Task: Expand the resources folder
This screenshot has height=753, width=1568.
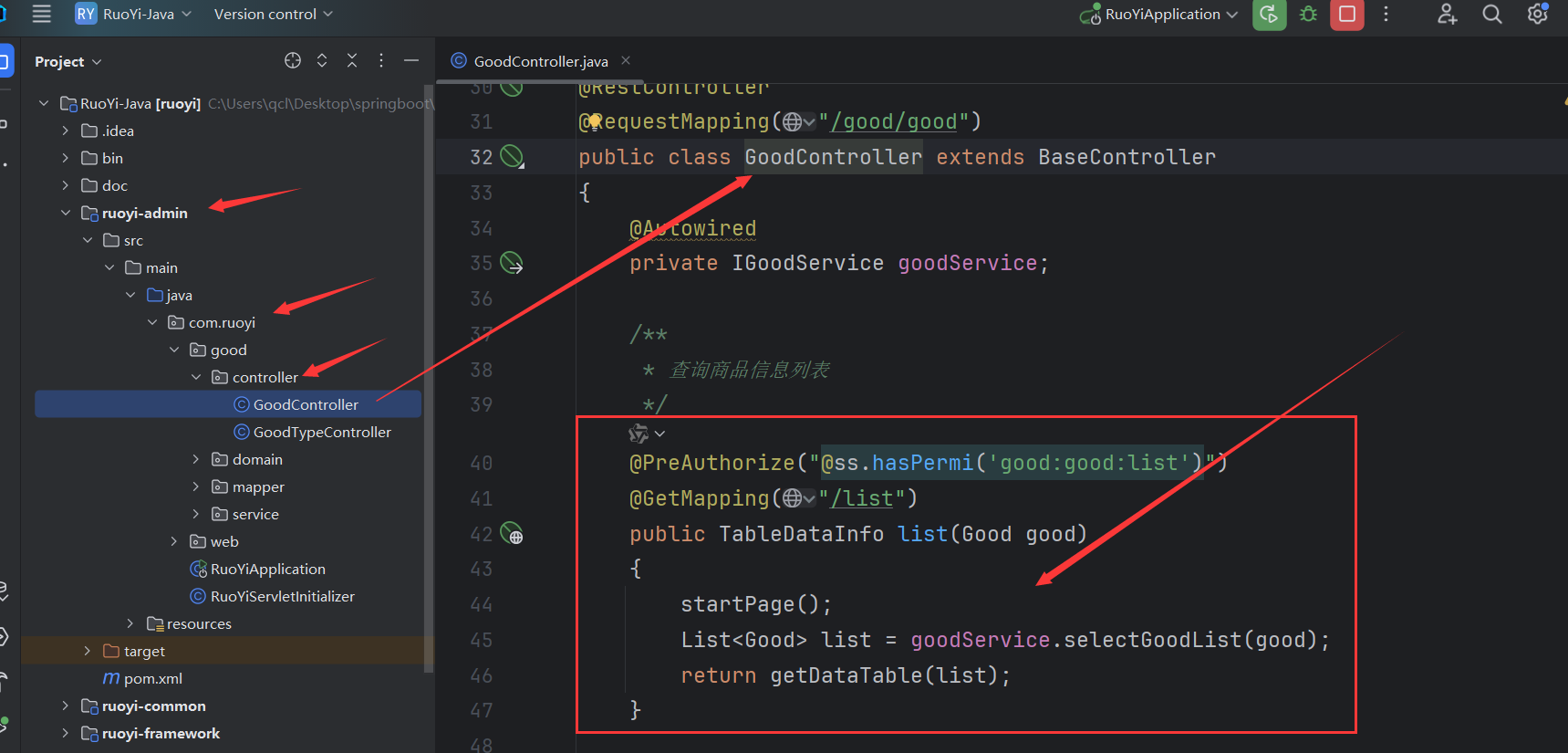Action: tap(130, 623)
